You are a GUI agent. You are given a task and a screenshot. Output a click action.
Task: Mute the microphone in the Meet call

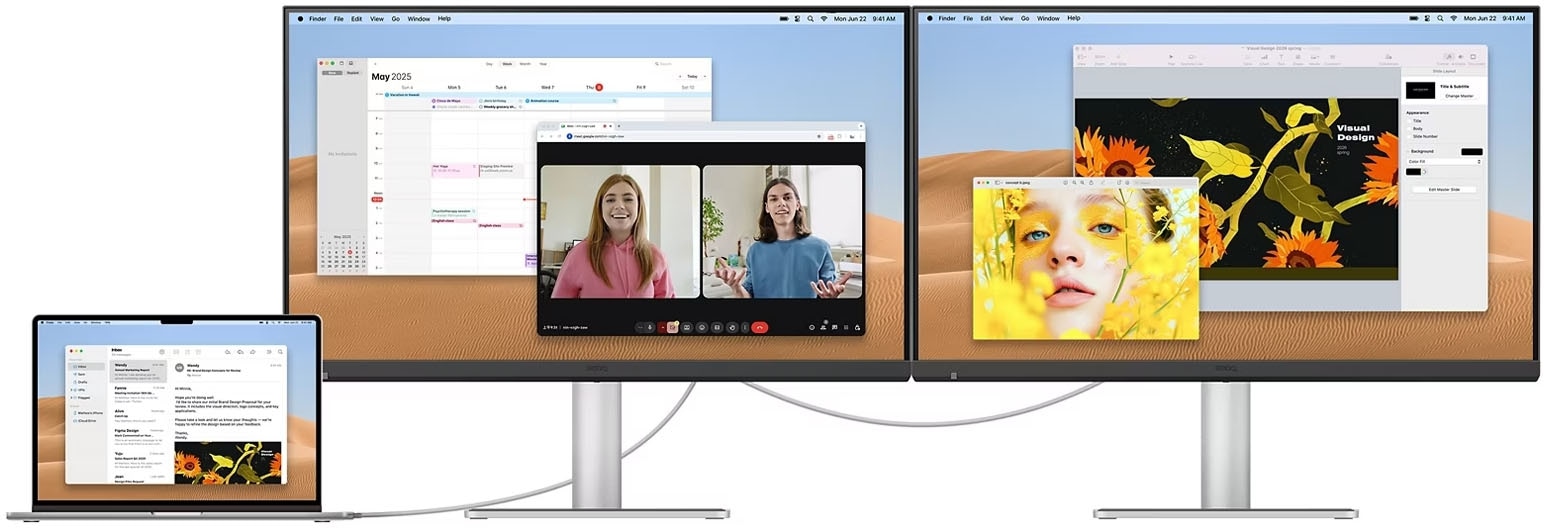(650, 327)
